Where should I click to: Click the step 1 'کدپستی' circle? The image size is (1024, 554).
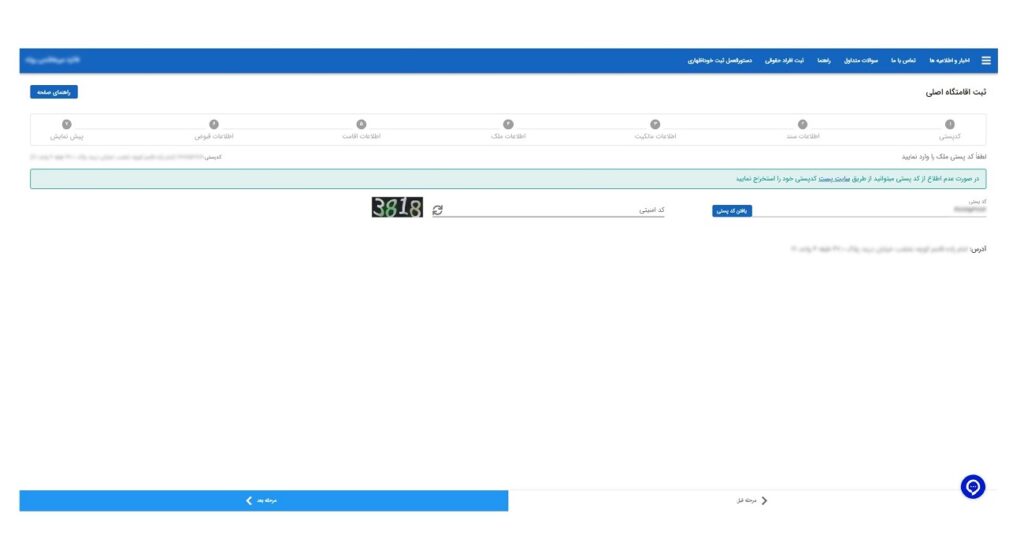(949, 124)
